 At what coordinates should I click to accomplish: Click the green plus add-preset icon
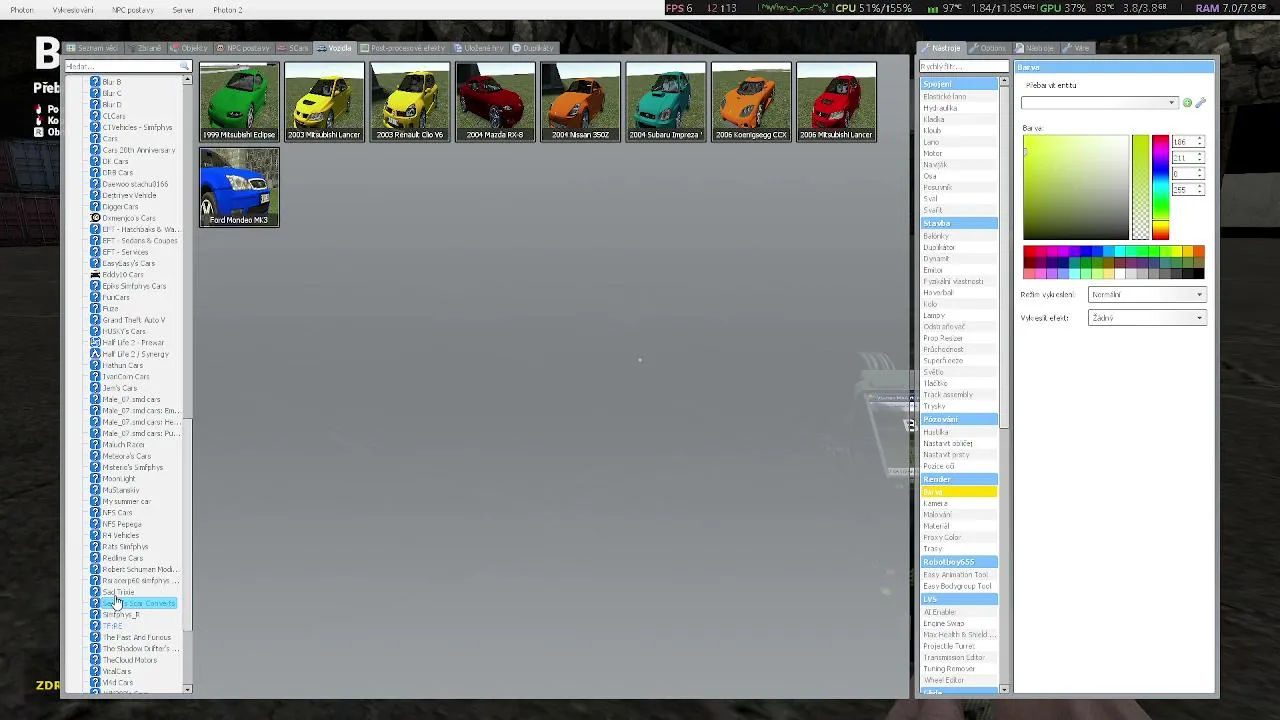[x=1187, y=103]
